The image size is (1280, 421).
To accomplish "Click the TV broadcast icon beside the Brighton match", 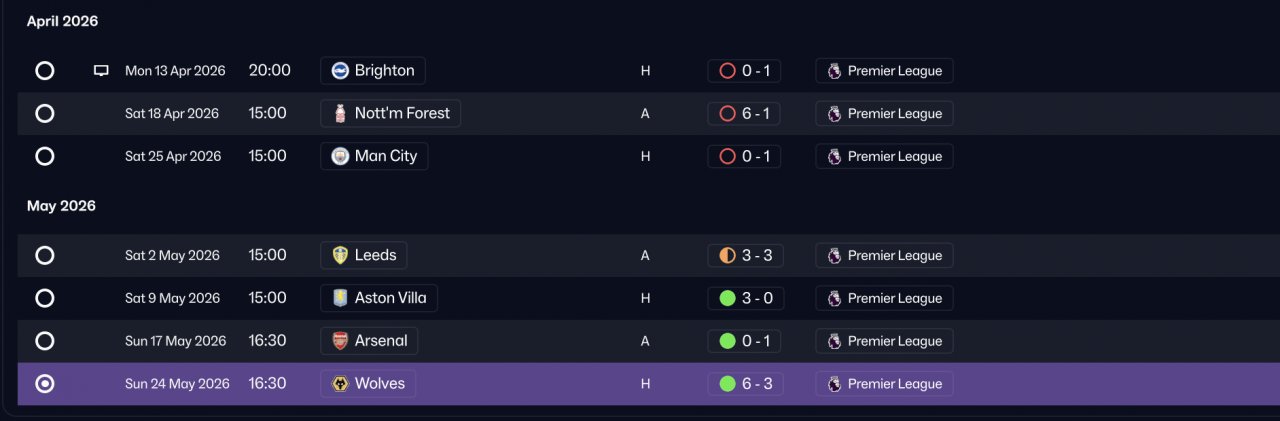I will [x=101, y=71].
